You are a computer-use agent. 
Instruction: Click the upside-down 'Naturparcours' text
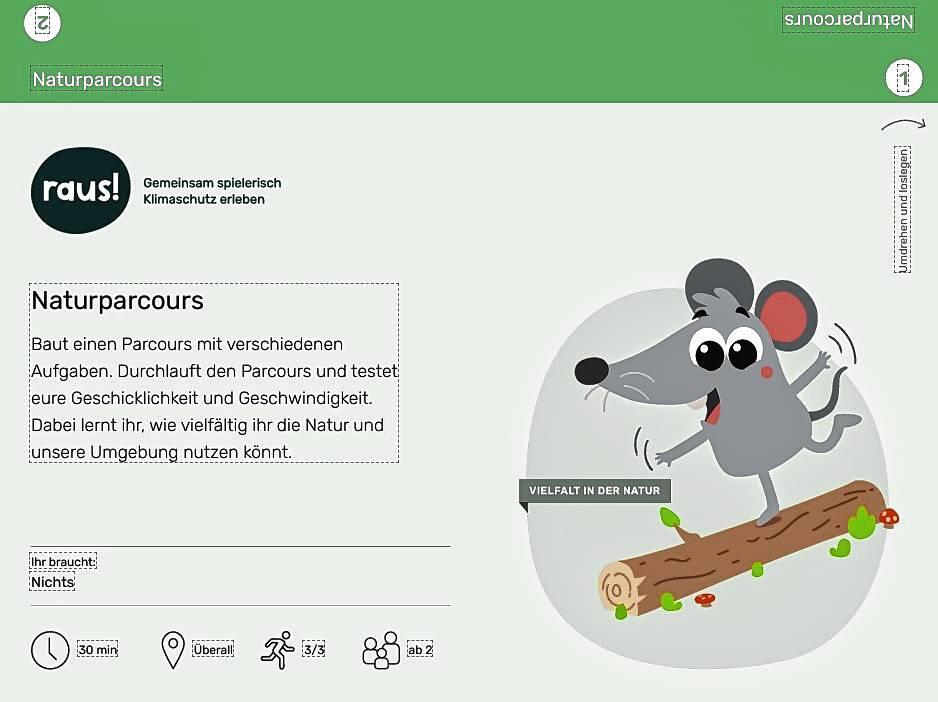pyautogui.click(x=848, y=20)
